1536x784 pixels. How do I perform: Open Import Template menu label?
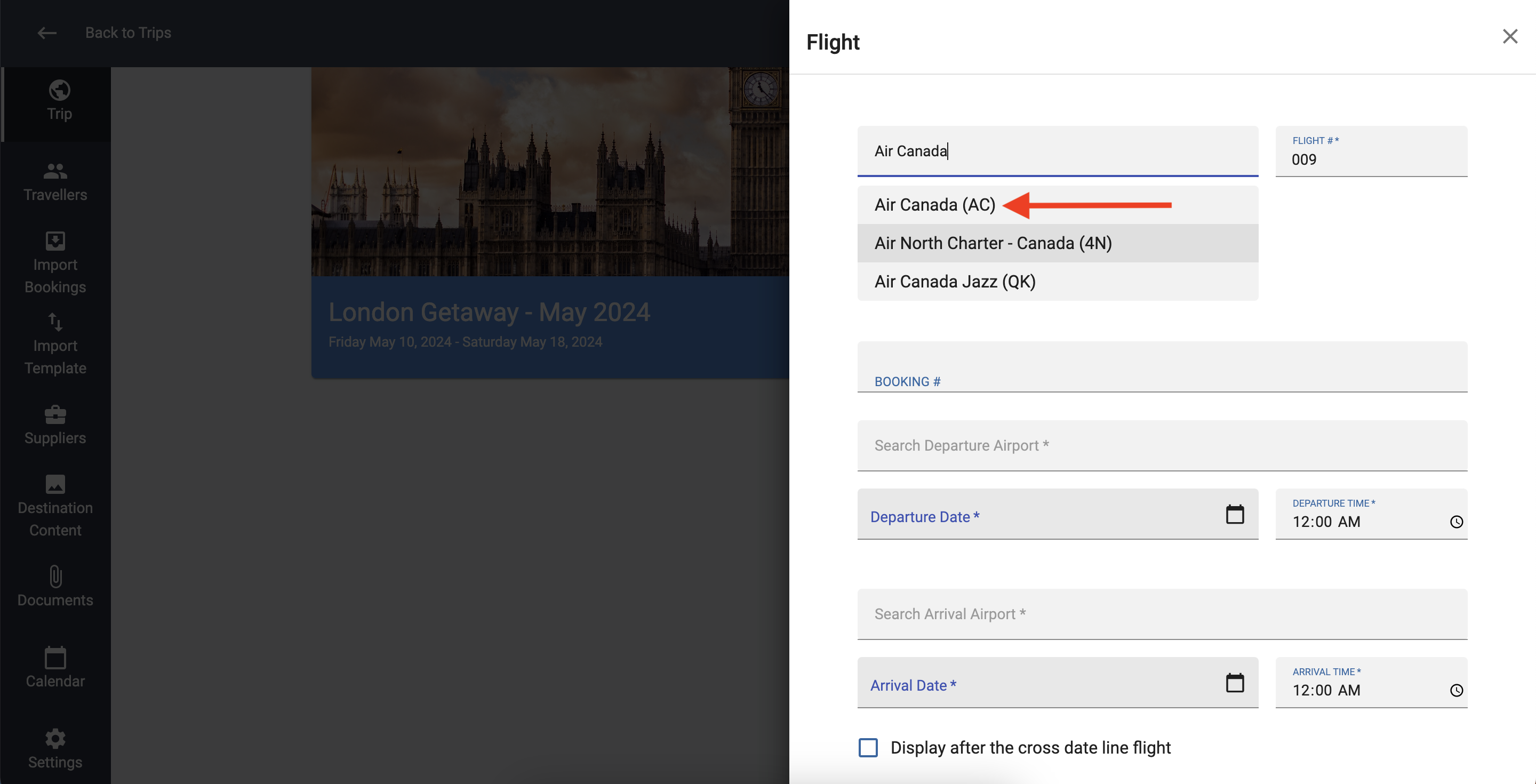click(x=55, y=357)
